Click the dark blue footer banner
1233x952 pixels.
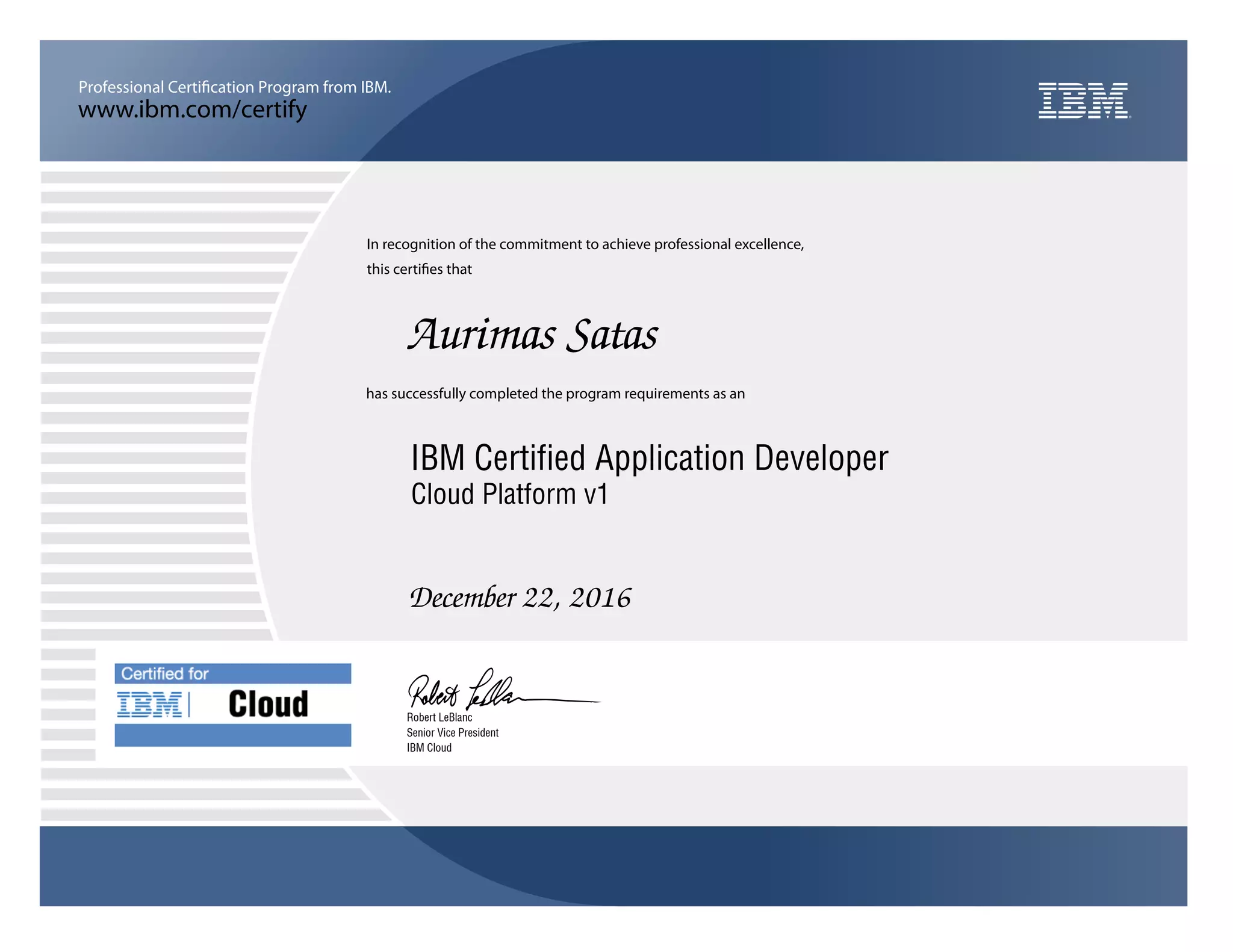coord(613,865)
